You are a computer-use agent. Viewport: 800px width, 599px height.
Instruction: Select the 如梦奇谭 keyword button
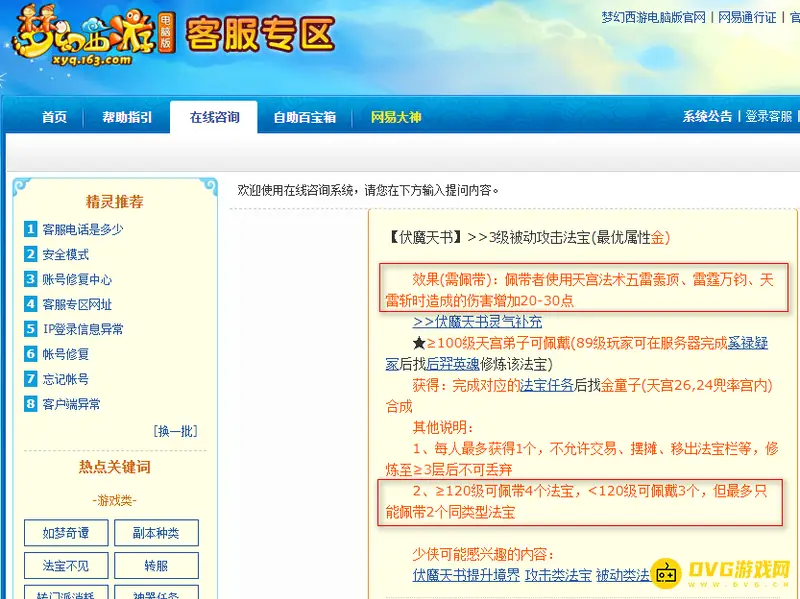tap(66, 533)
